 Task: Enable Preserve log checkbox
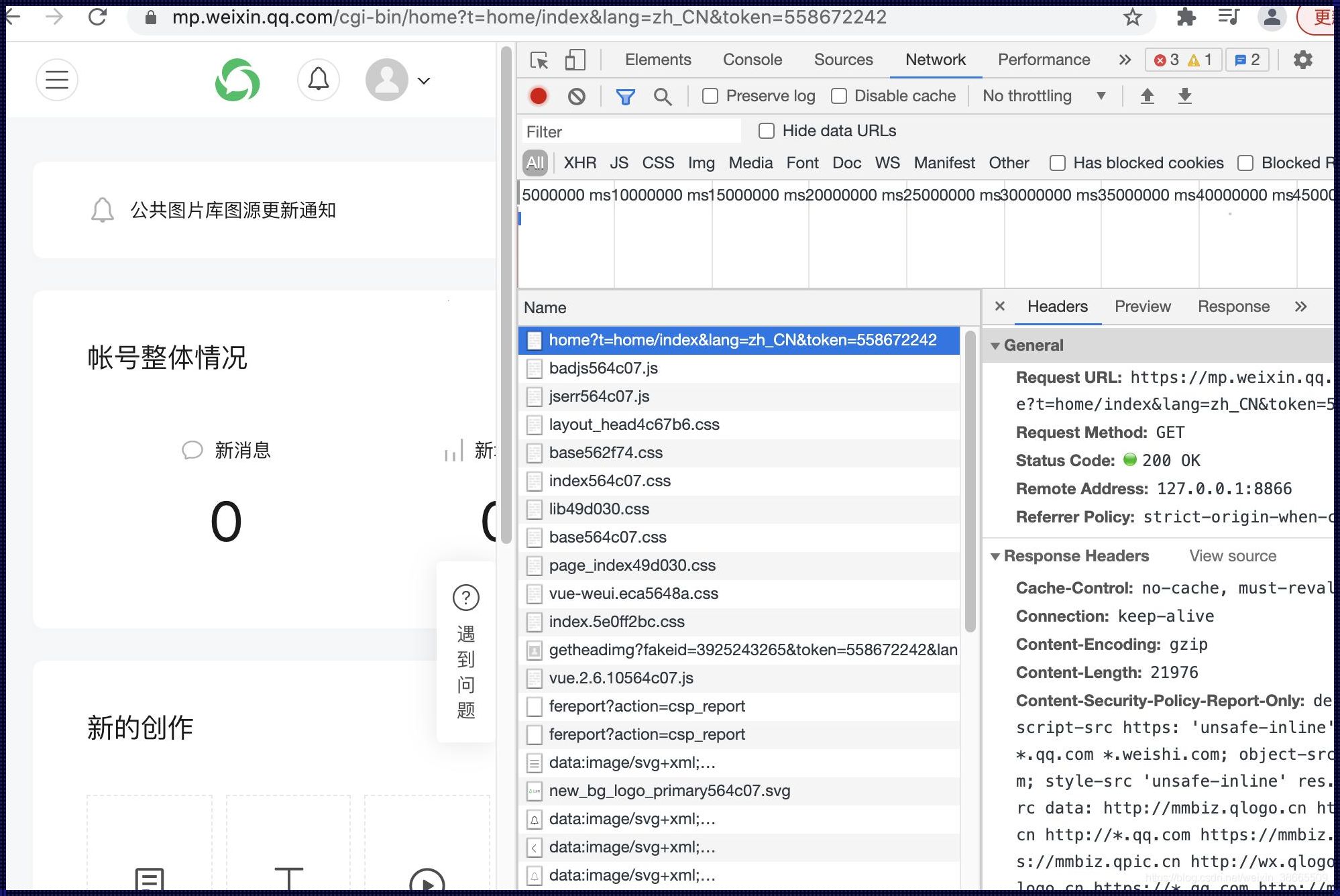pos(710,97)
